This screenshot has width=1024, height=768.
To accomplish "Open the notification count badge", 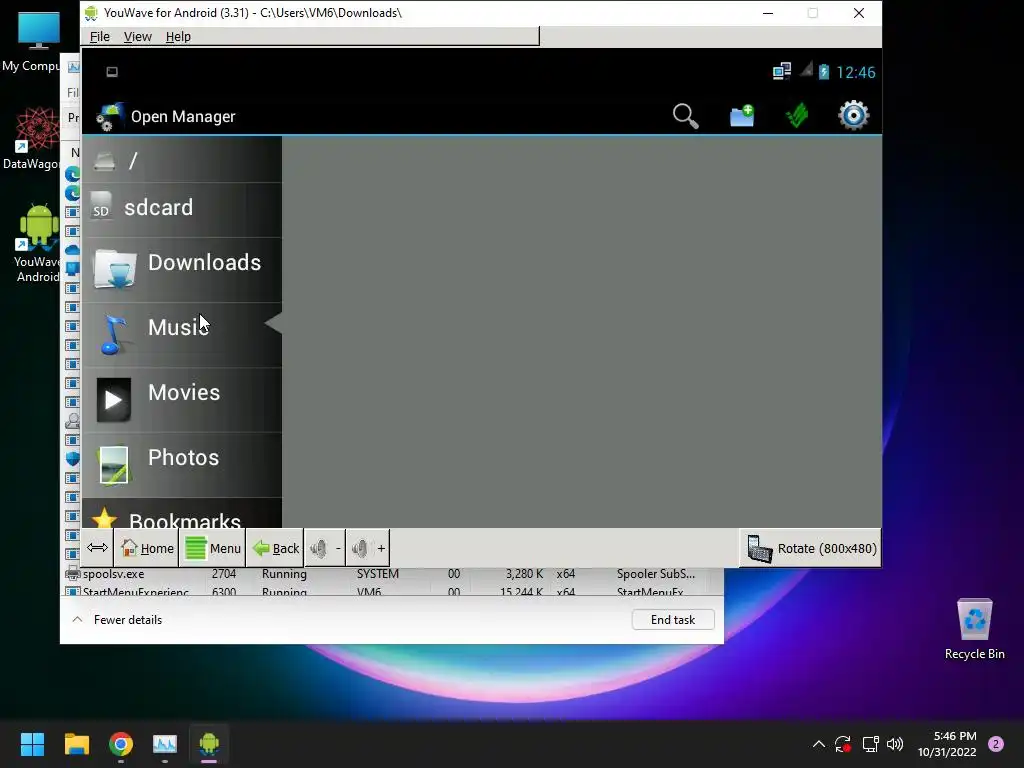I will pos(996,744).
